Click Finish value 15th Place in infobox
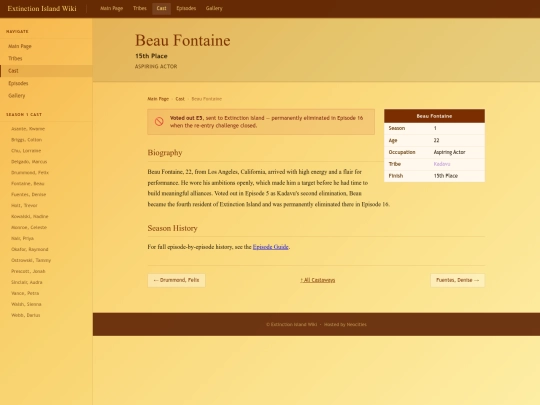 click(446, 176)
